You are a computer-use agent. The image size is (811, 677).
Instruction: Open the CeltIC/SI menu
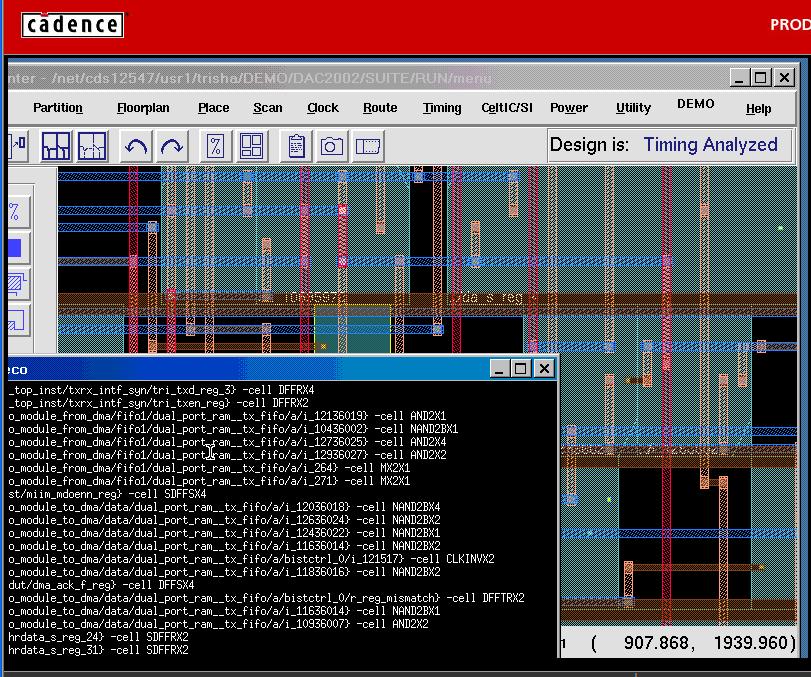507,108
